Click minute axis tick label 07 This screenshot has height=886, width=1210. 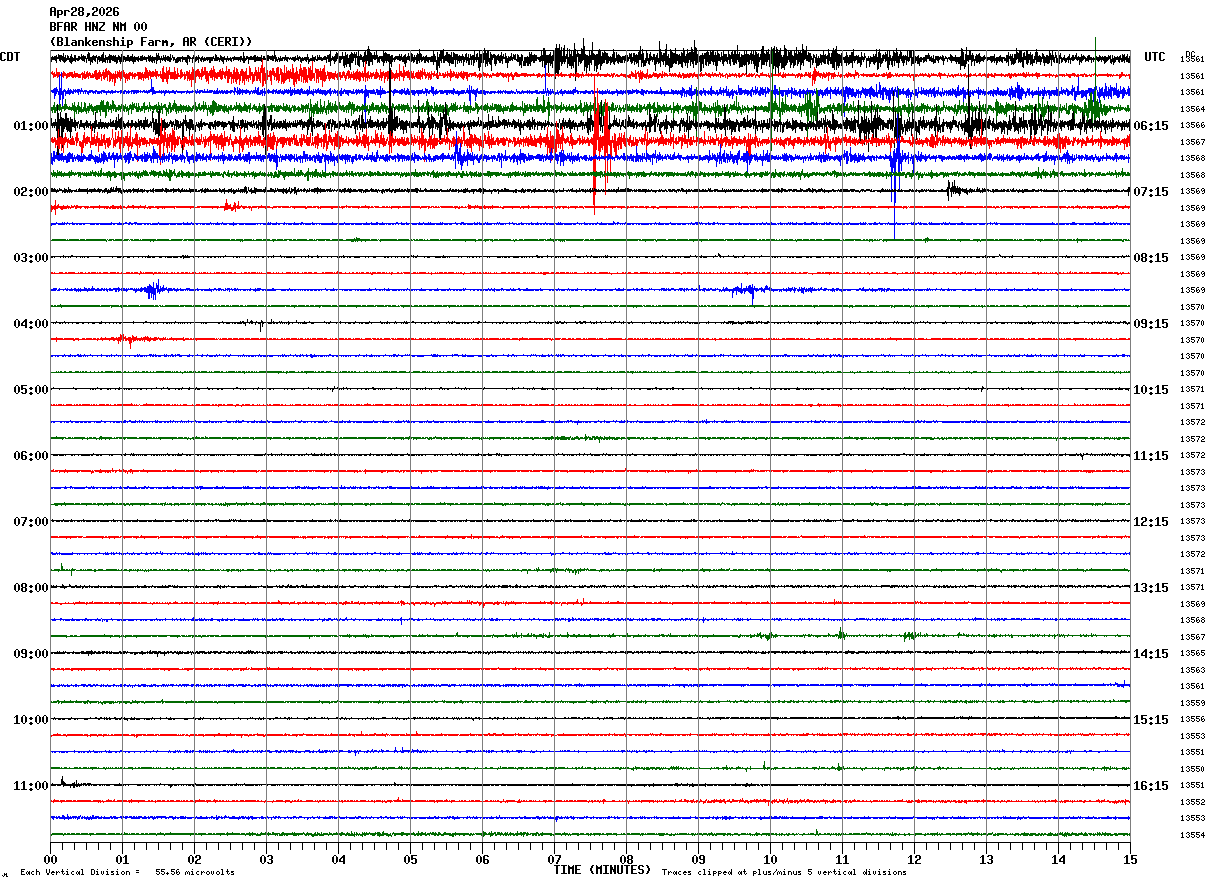[554, 859]
